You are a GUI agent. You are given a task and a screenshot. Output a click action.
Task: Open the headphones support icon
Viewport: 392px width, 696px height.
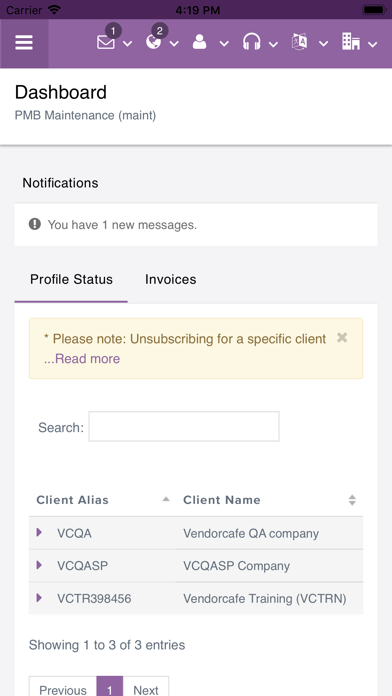pos(251,42)
